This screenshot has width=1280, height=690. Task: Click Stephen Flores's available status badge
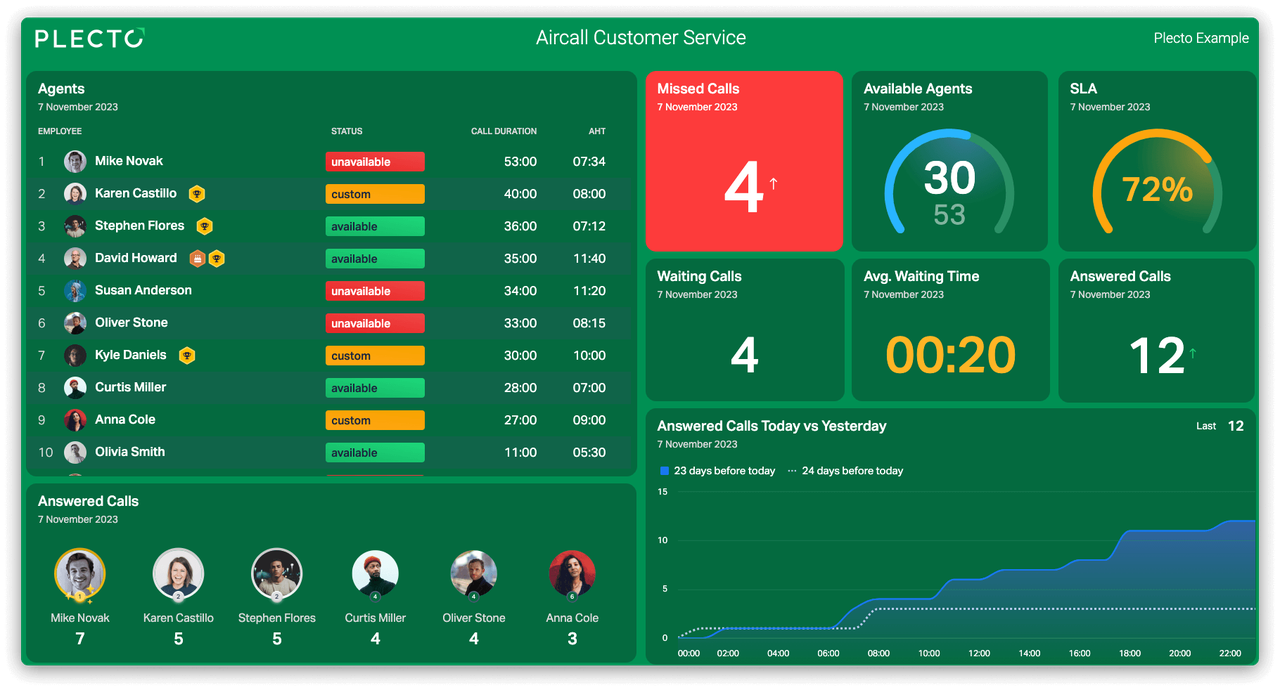coord(375,226)
